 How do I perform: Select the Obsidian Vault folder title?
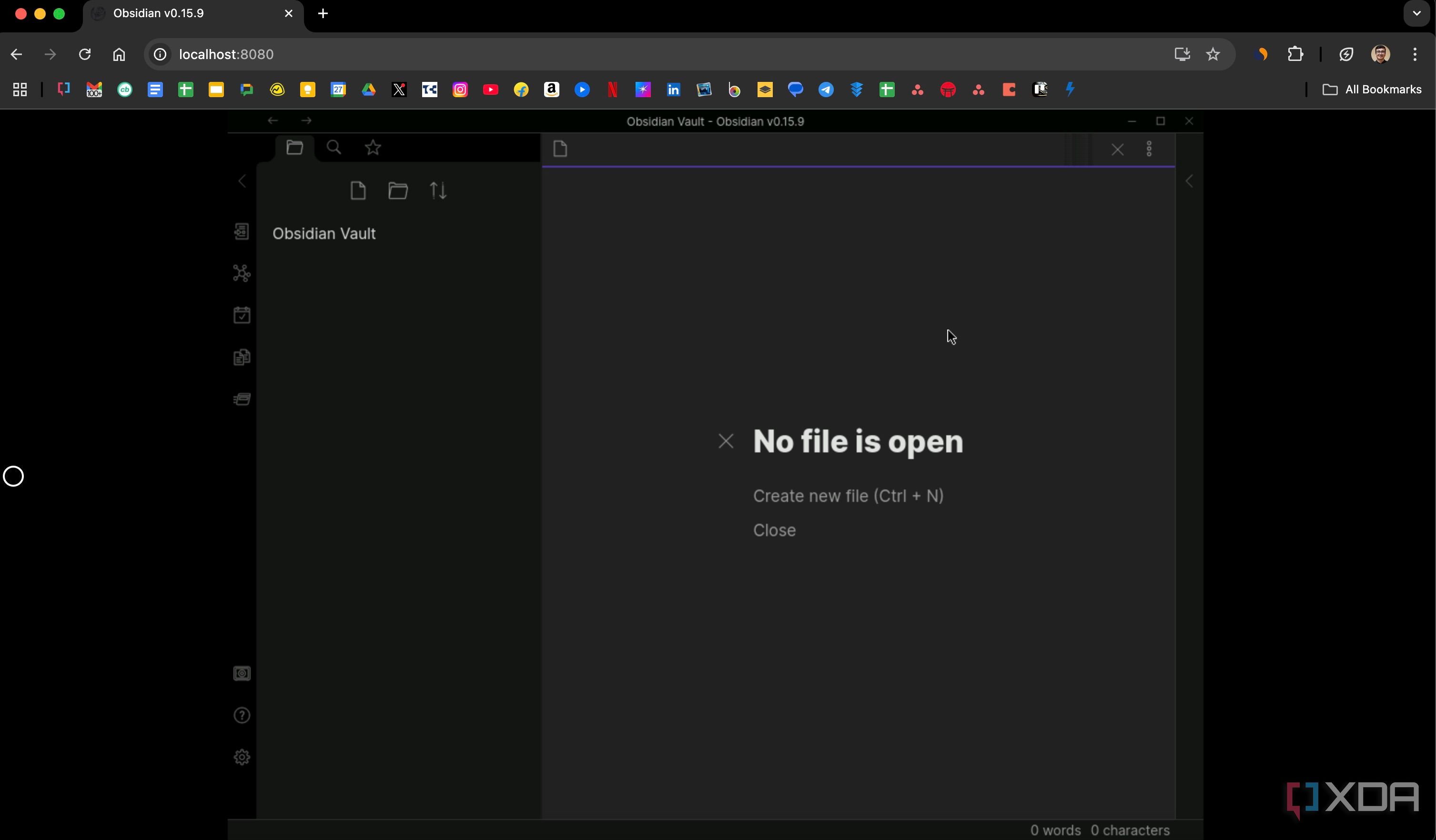click(324, 233)
